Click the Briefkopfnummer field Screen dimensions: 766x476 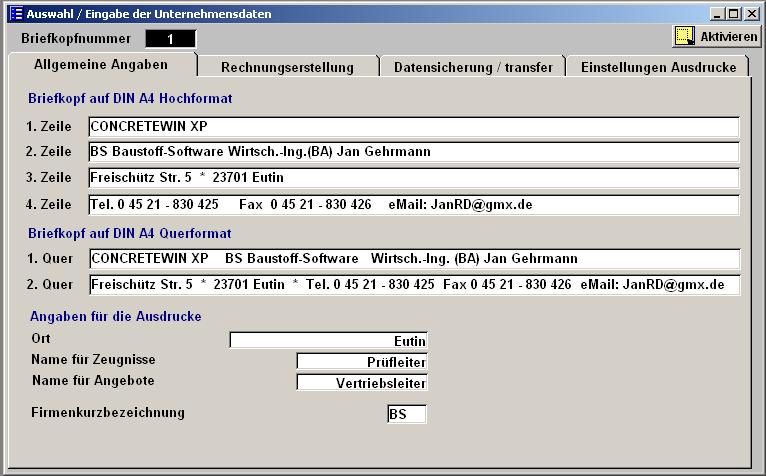[170, 39]
